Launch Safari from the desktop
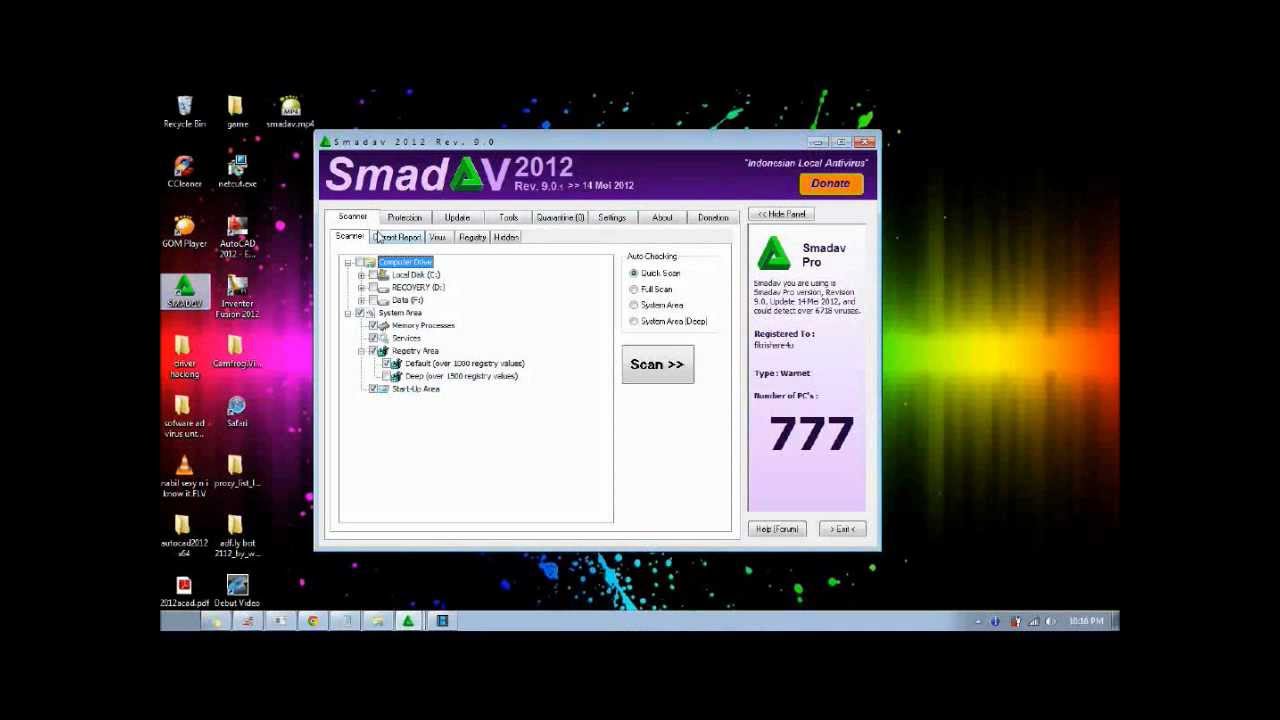 tap(237, 412)
